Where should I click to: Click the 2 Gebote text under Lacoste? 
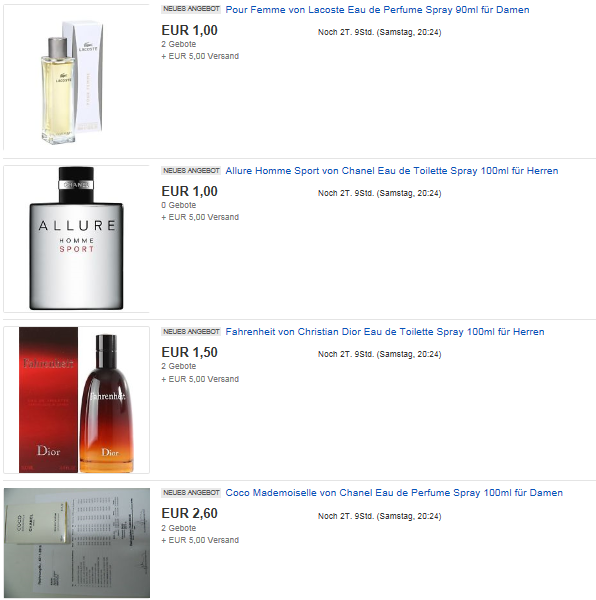179,44
